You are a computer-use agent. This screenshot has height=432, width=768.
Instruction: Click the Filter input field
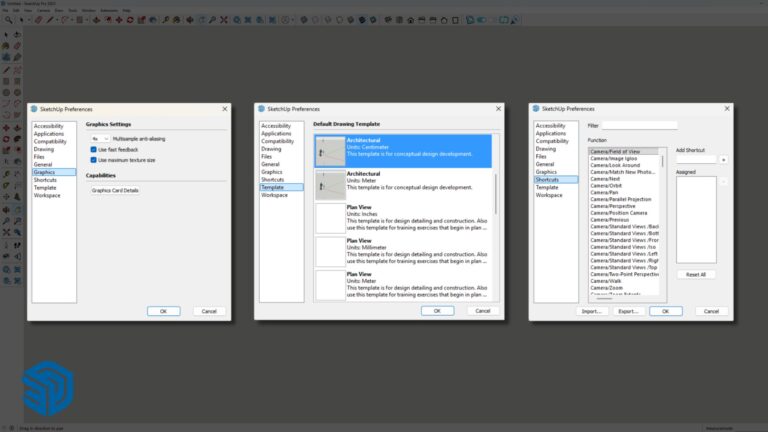point(640,125)
